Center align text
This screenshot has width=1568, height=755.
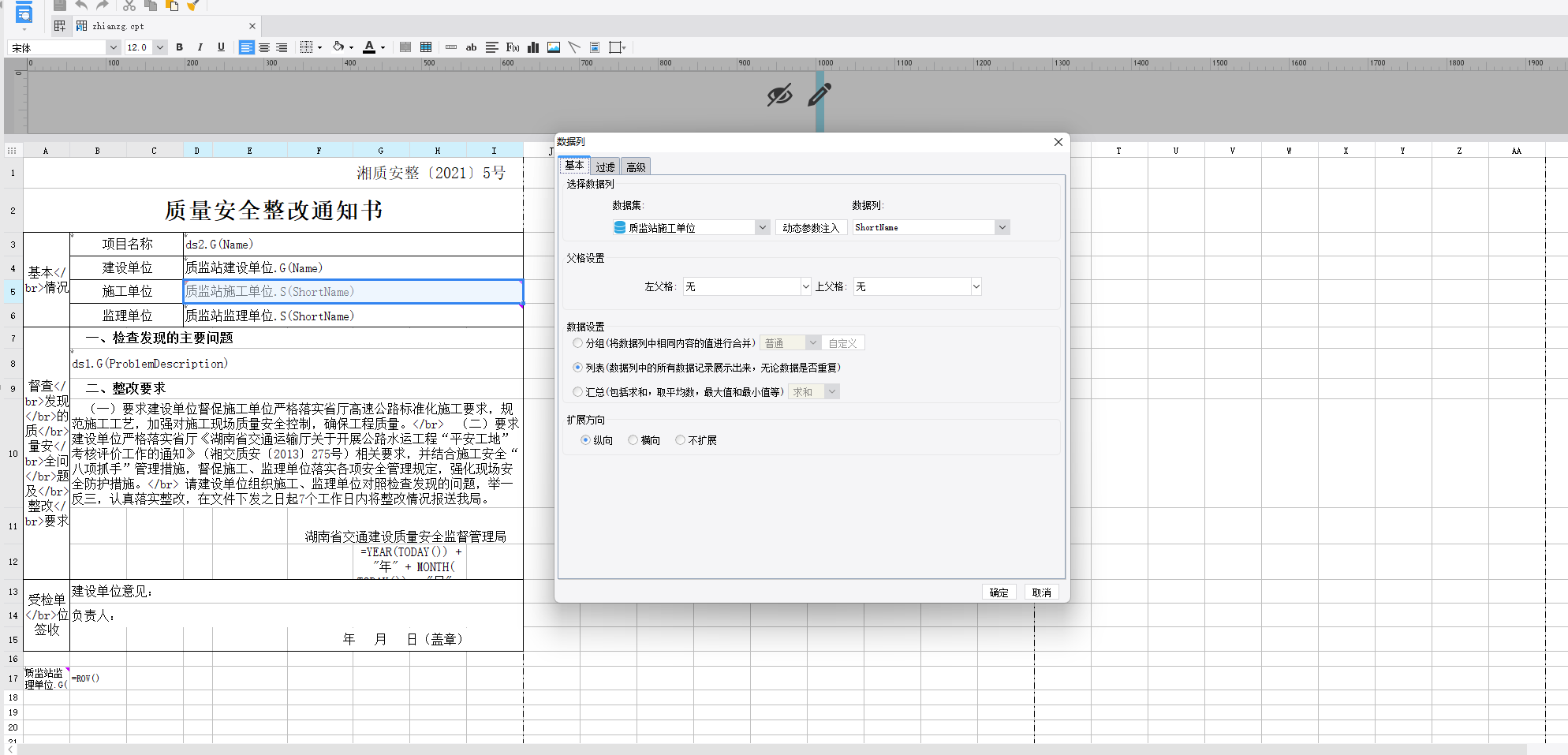(264, 47)
